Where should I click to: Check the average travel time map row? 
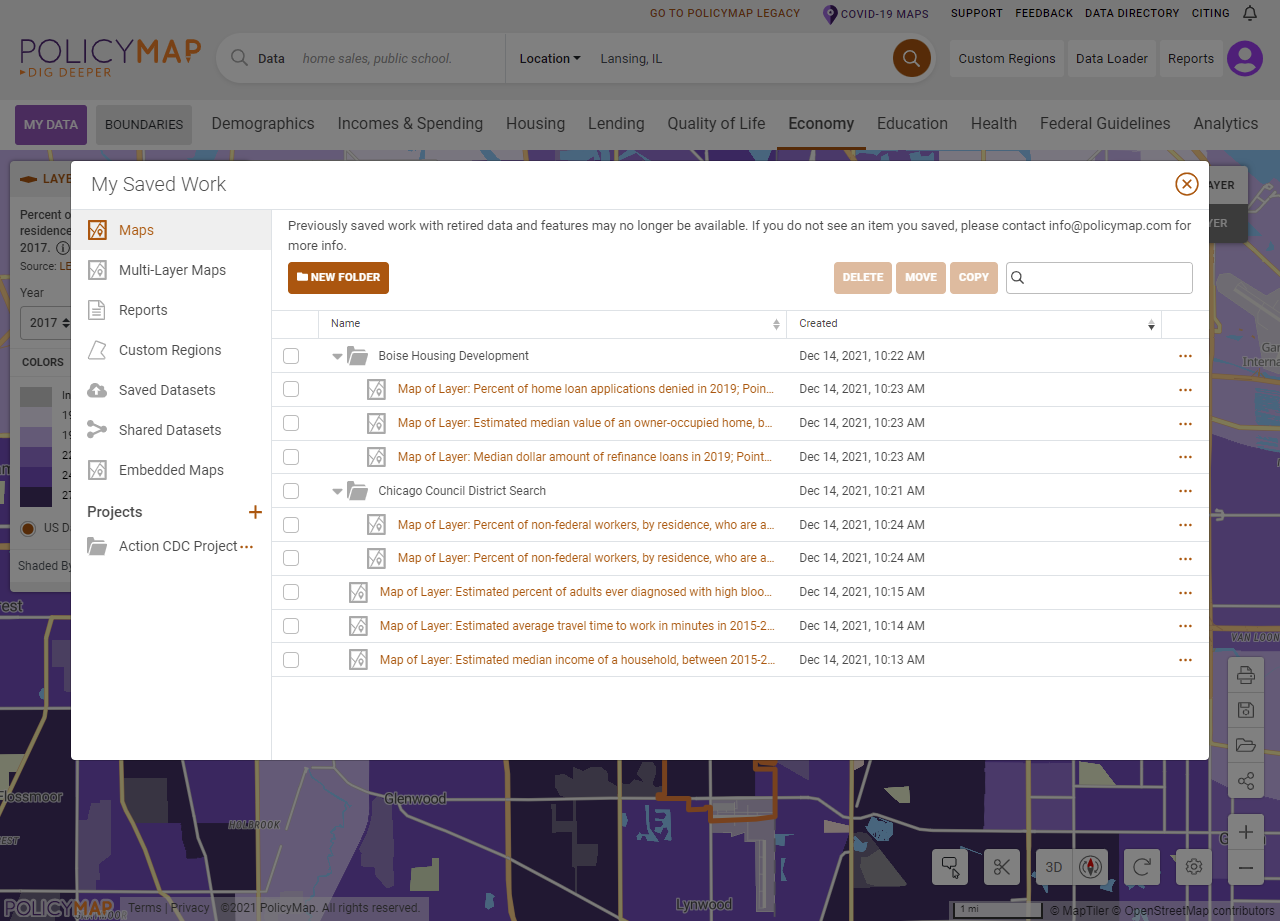pos(291,626)
